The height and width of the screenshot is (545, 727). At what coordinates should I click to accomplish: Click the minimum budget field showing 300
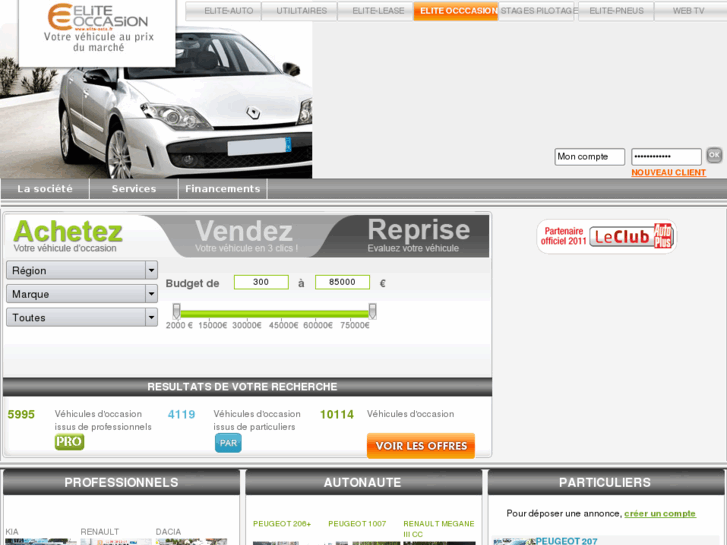261,282
